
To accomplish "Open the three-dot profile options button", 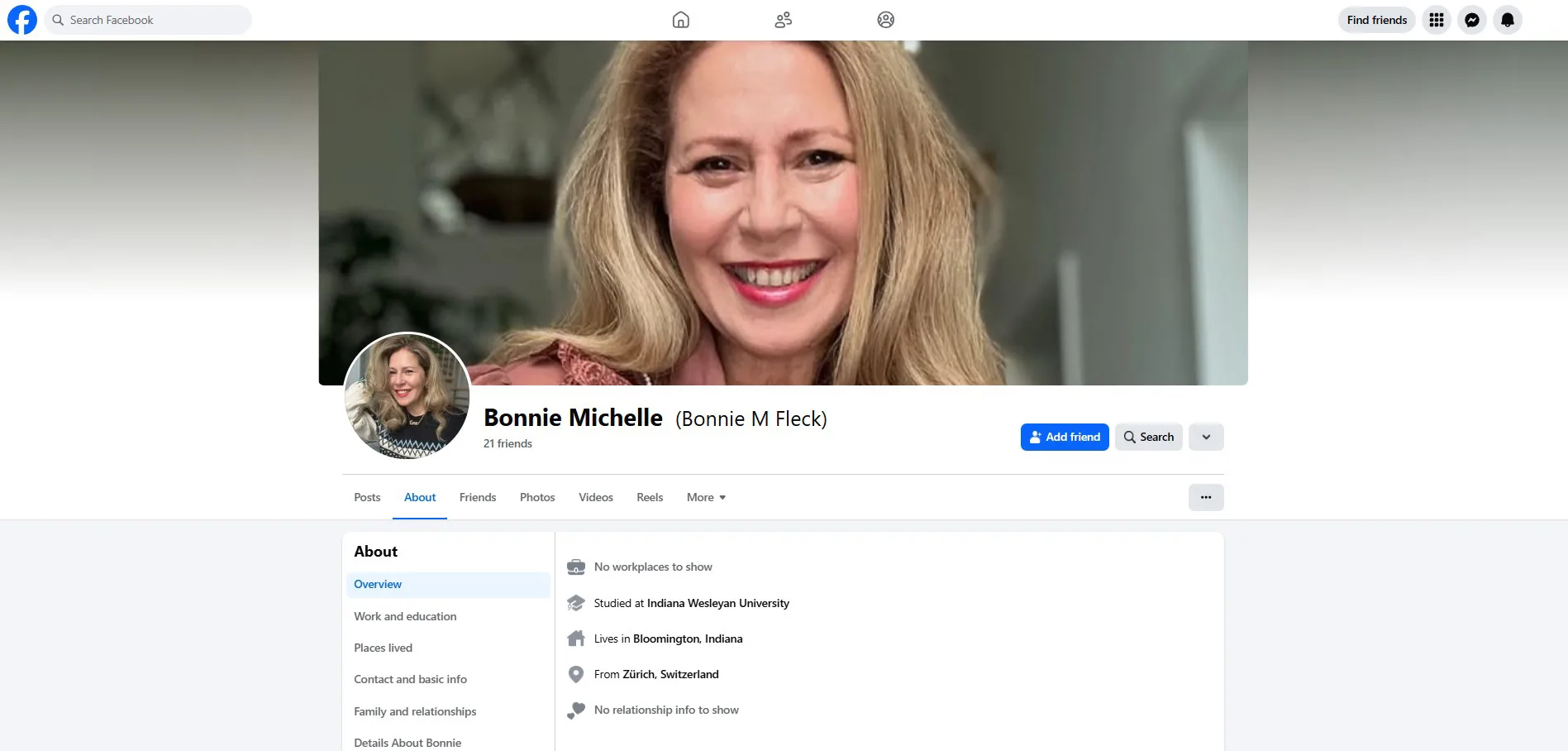I will pos(1206,497).
